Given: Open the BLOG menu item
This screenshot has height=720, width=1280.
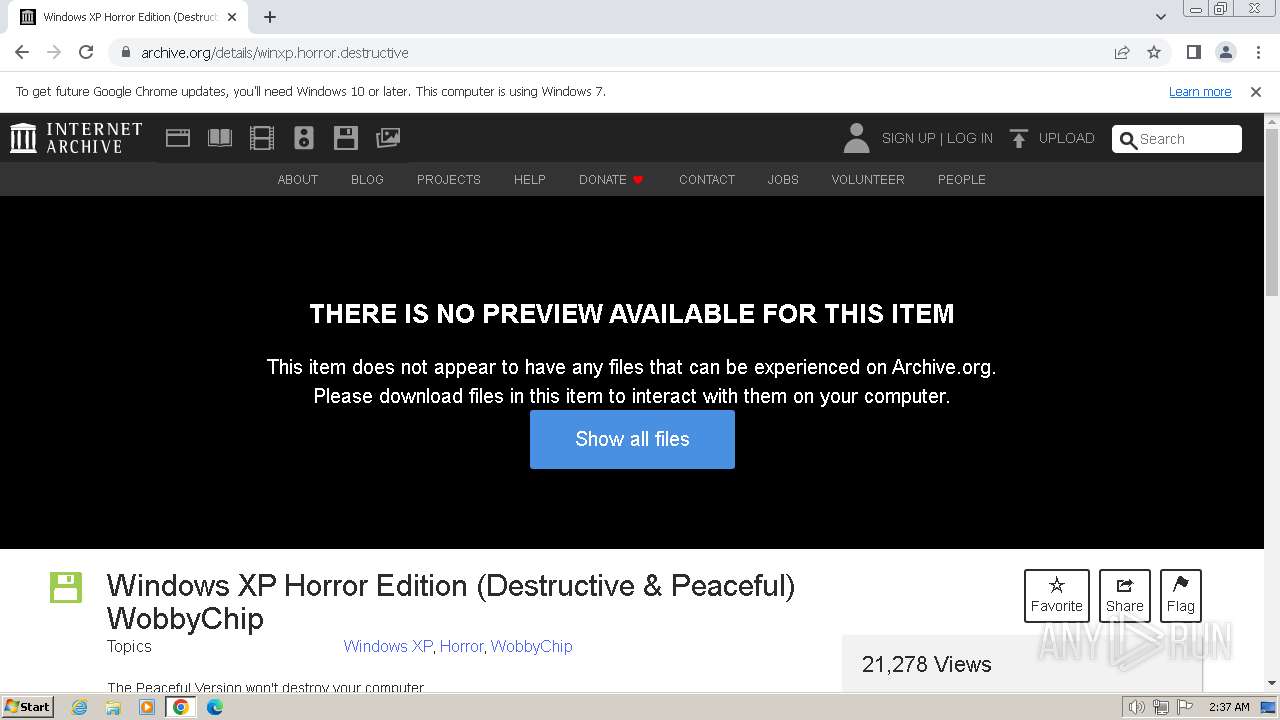Looking at the screenshot, I should point(367,179).
